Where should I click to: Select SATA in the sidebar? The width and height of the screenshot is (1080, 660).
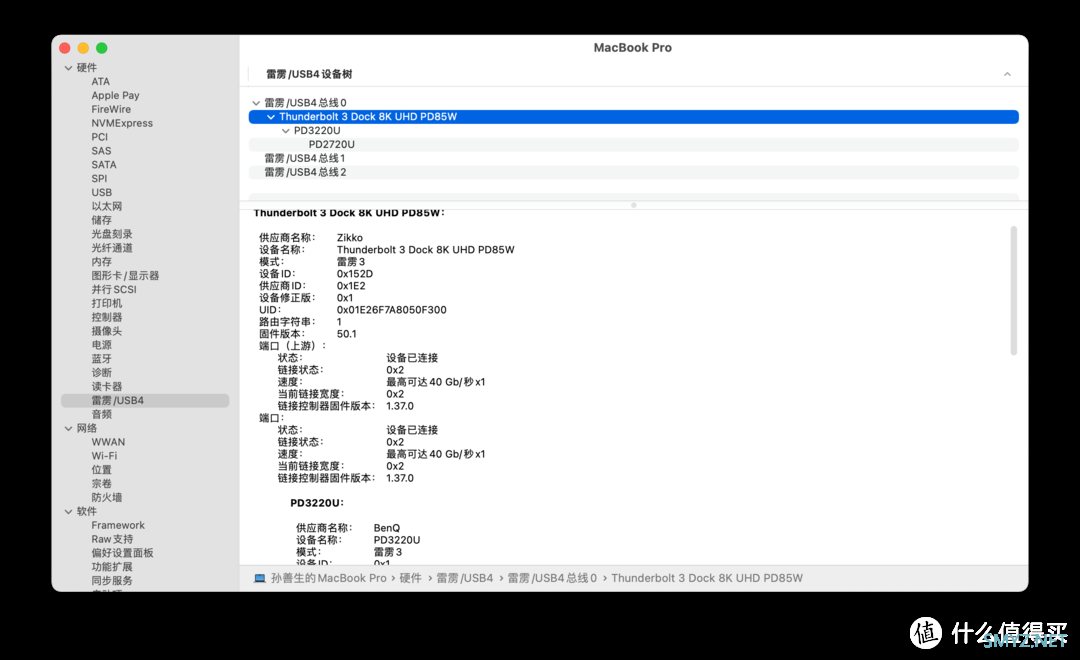pyautogui.click(x=103, y=165)
